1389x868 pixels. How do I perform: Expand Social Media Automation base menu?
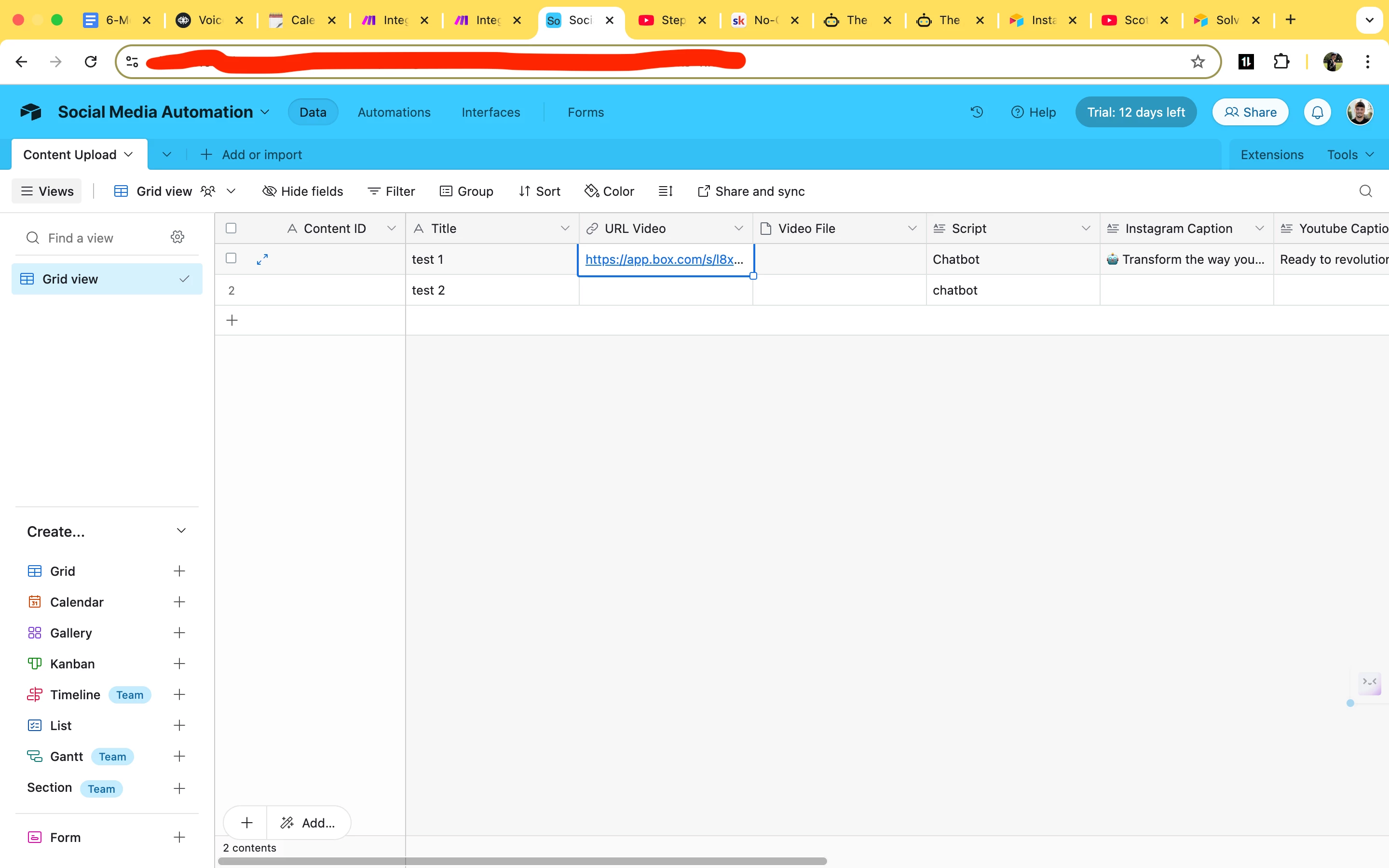click(265, 112)
